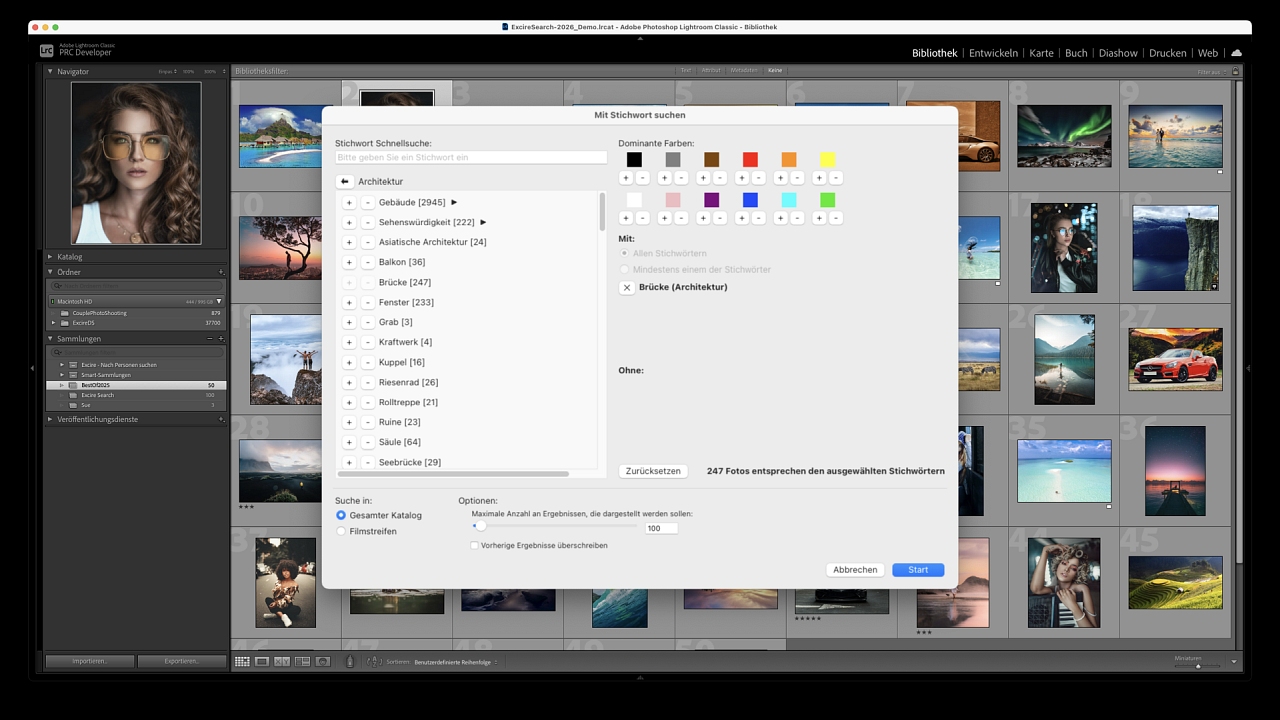Exclude keyword Kuppel with its minus button
The width and height of the screenshot is (1280, 720).
pos(367,362)
